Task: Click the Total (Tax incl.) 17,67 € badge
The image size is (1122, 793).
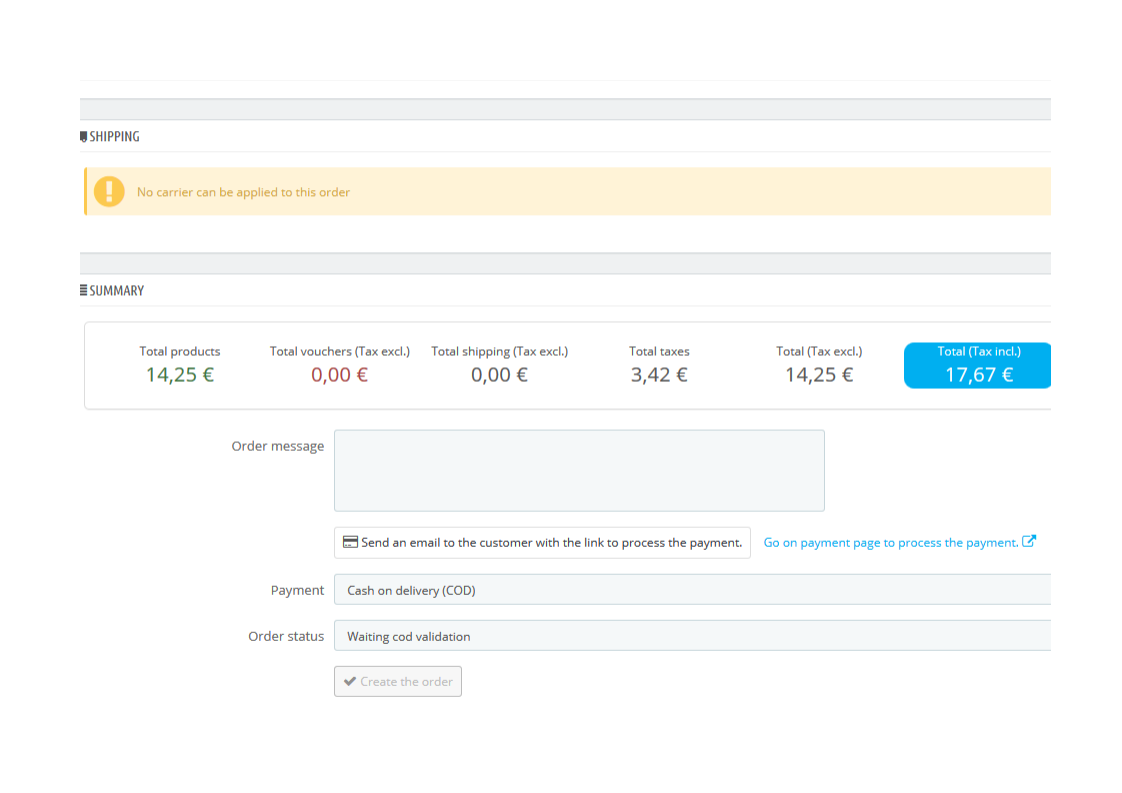Action: [977, 365]
